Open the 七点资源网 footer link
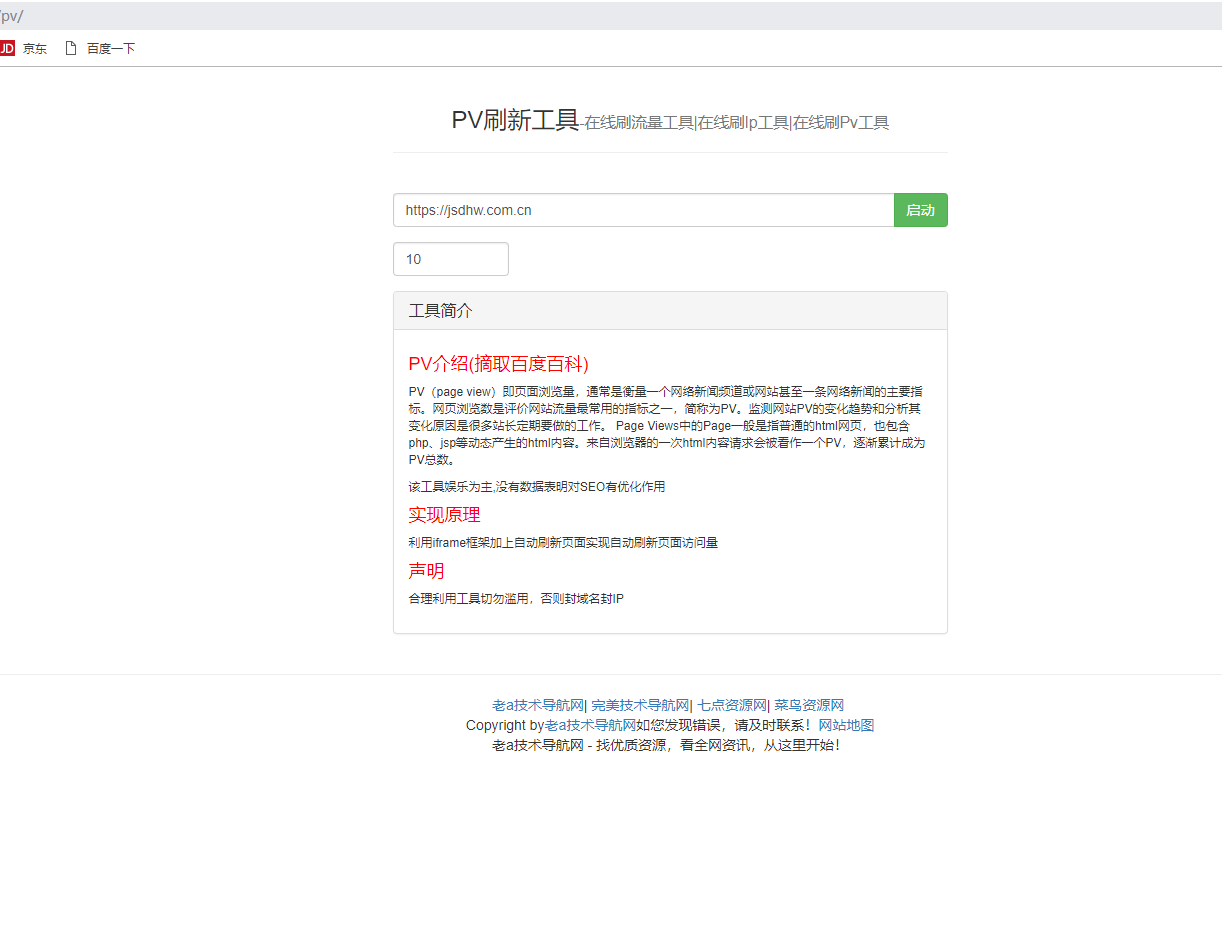 pos(732,705)
